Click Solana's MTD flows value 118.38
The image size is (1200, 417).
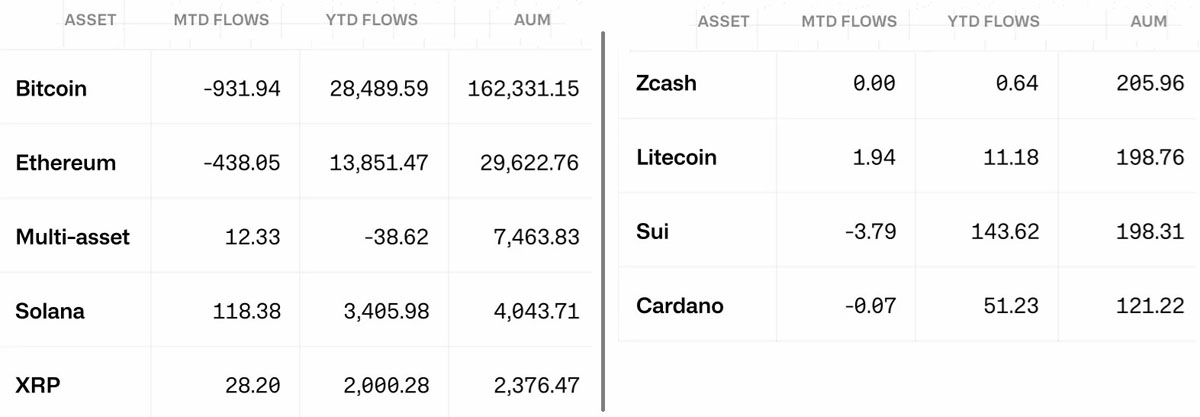click(x=246, y=311)
